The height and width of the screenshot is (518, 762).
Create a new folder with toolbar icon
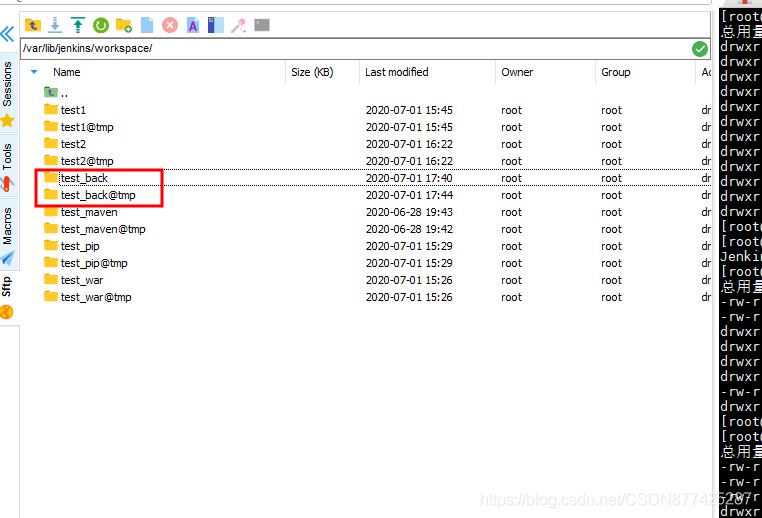coord(124,25)
